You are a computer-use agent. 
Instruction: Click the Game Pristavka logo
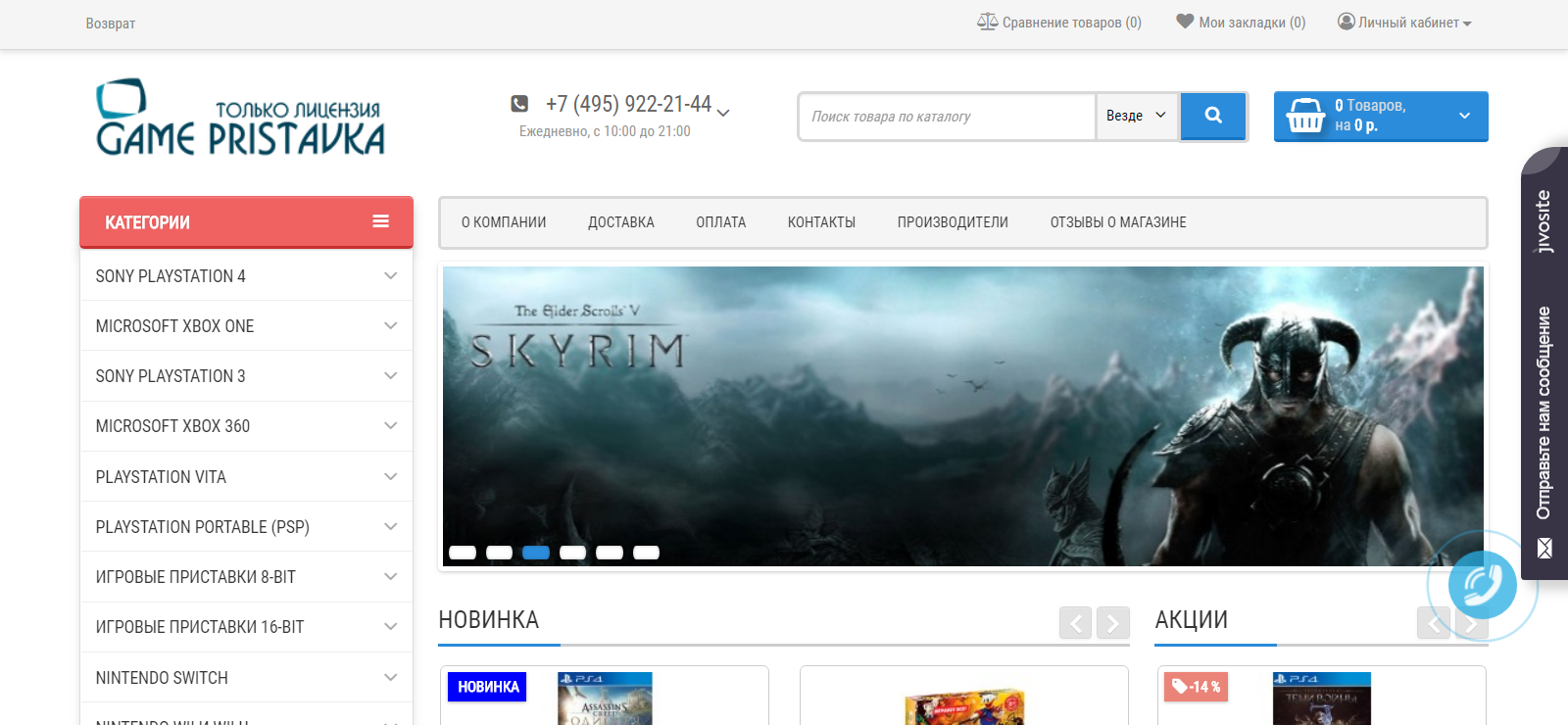click(x=240, y=119)
